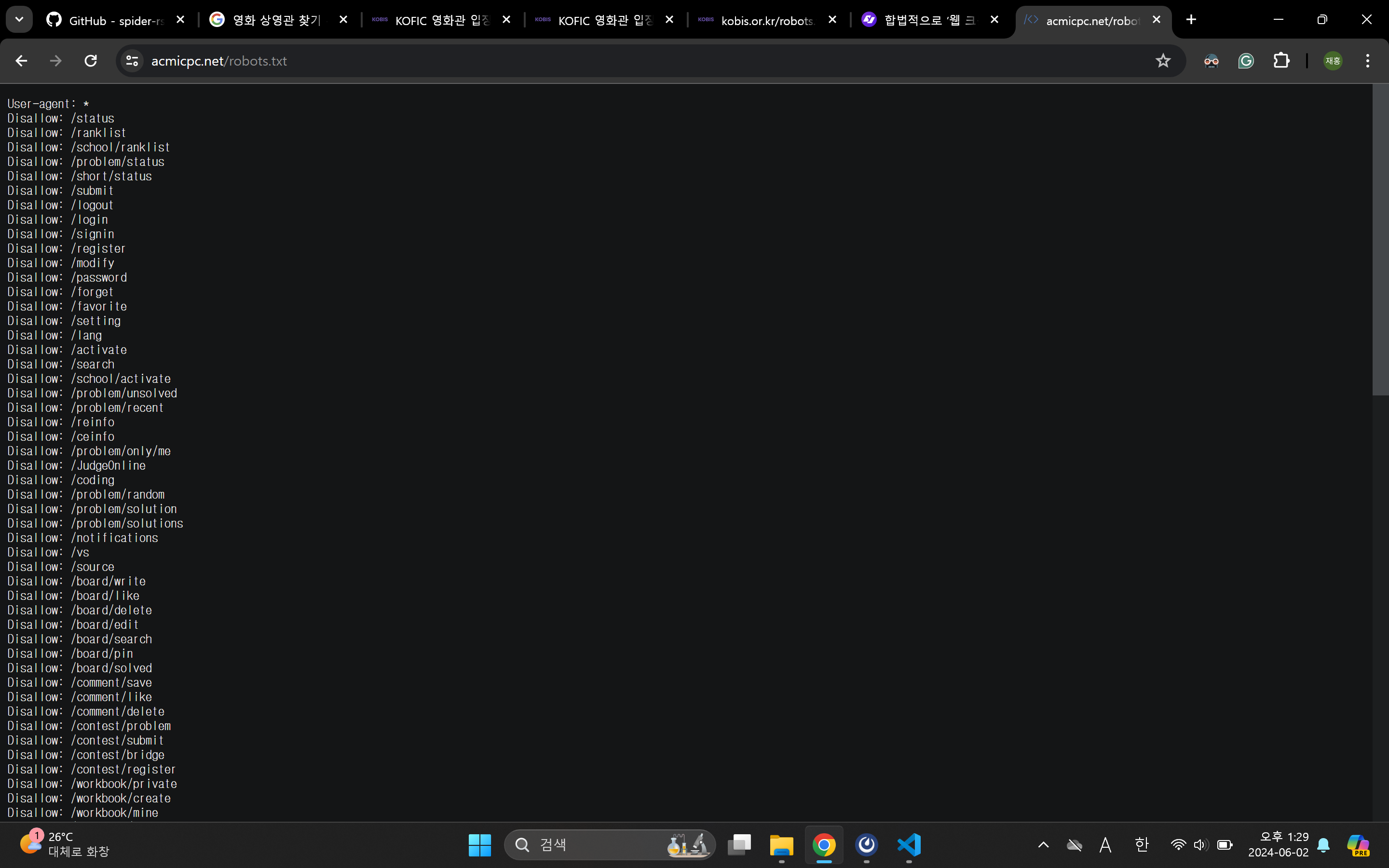Switch to the first KOFIC 영화관 입장 tab

point(442,20)
